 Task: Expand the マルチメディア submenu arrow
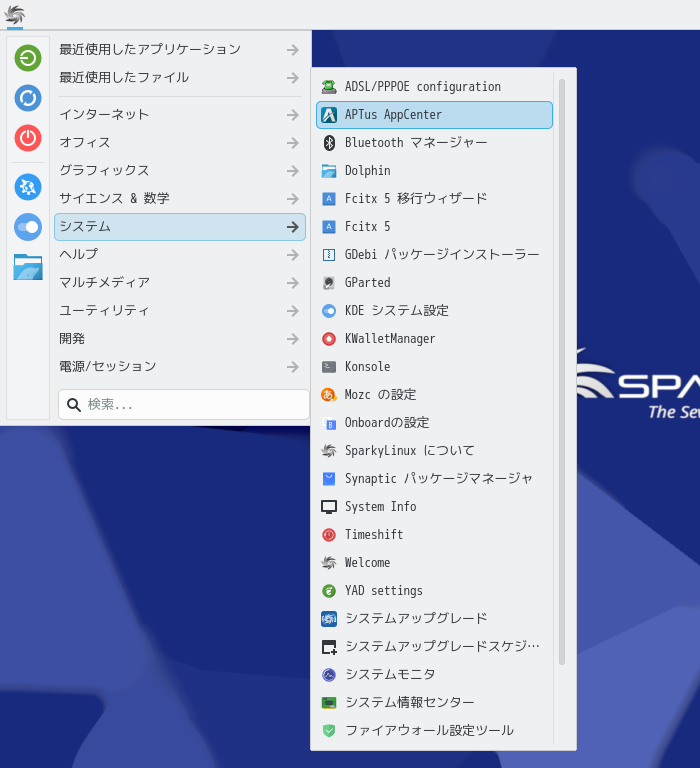point(292,283)
